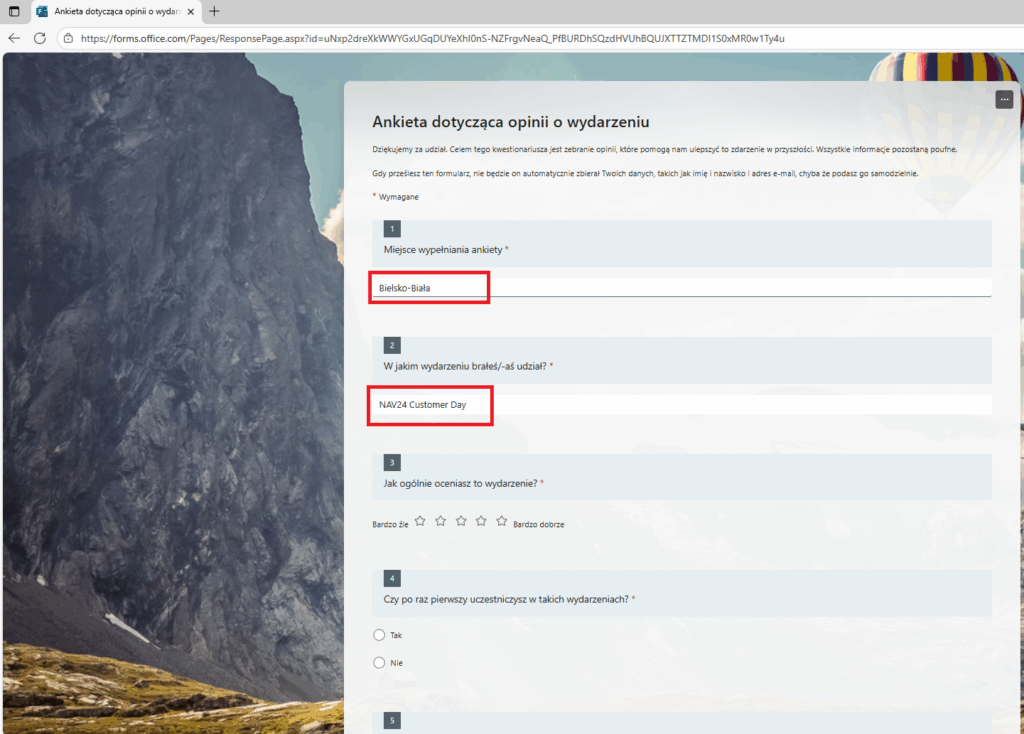Click the survey title heading
1024x734 pixels.
511,122
